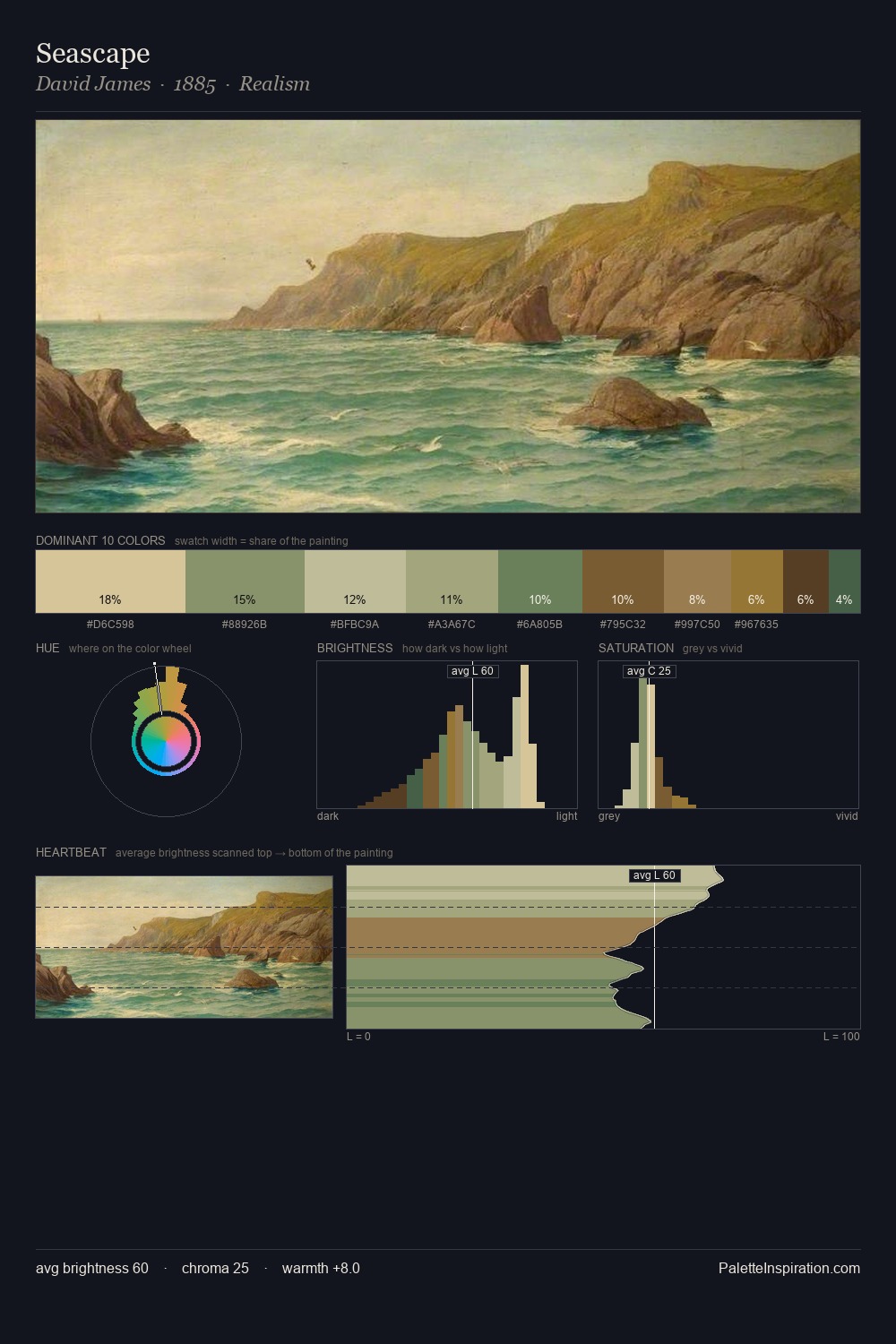Click hex code text '#A3A67C'
896x1344 pixels.
pos(452,625)
